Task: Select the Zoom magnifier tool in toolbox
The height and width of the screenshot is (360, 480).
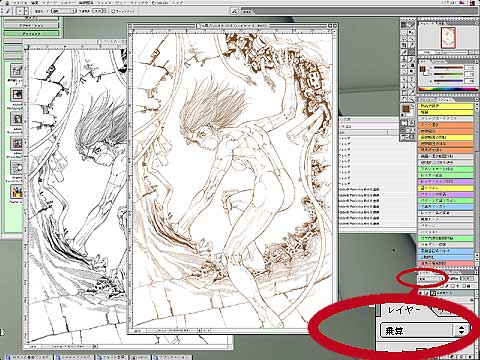Action: tap(411, 99)
